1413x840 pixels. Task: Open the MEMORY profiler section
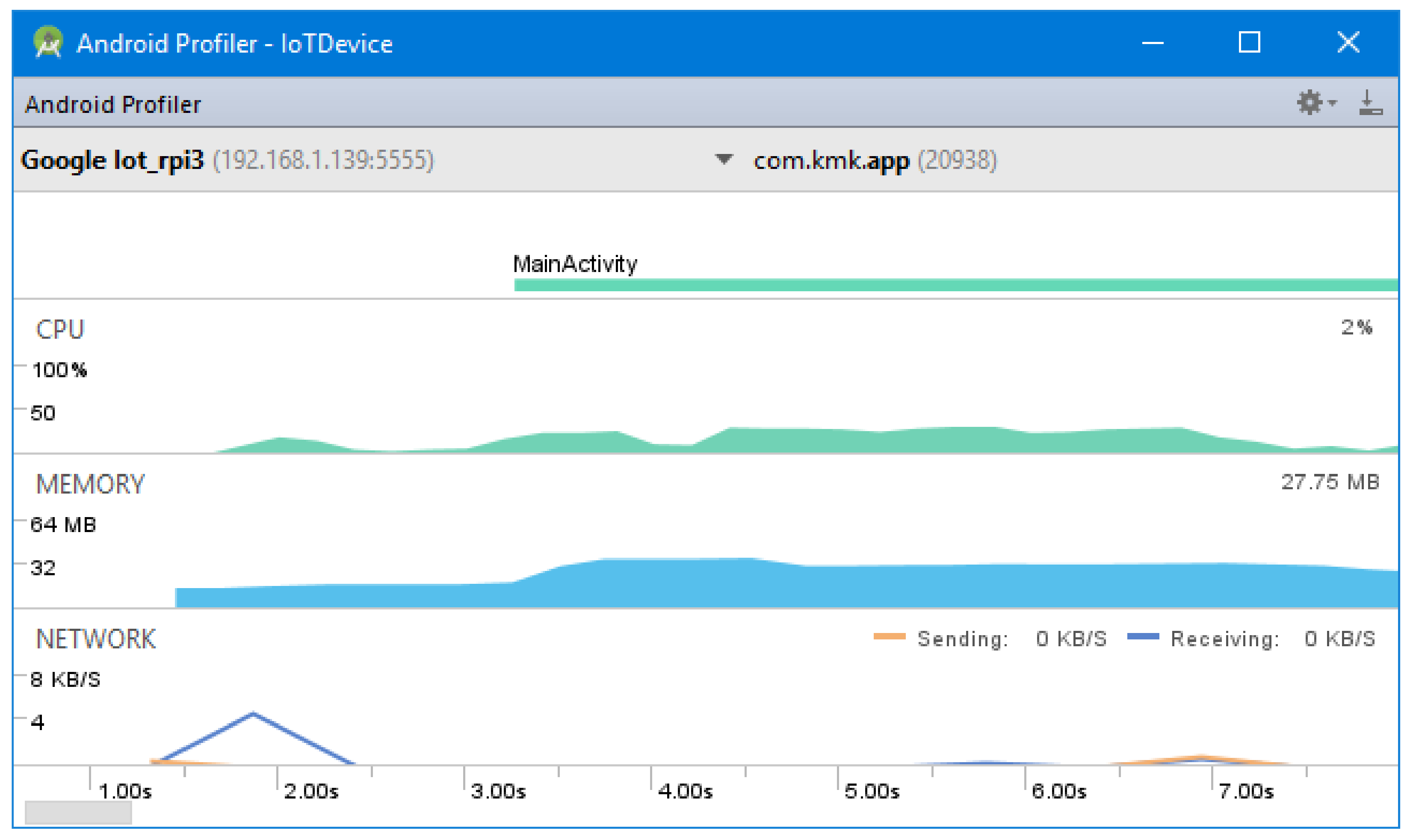90,485
